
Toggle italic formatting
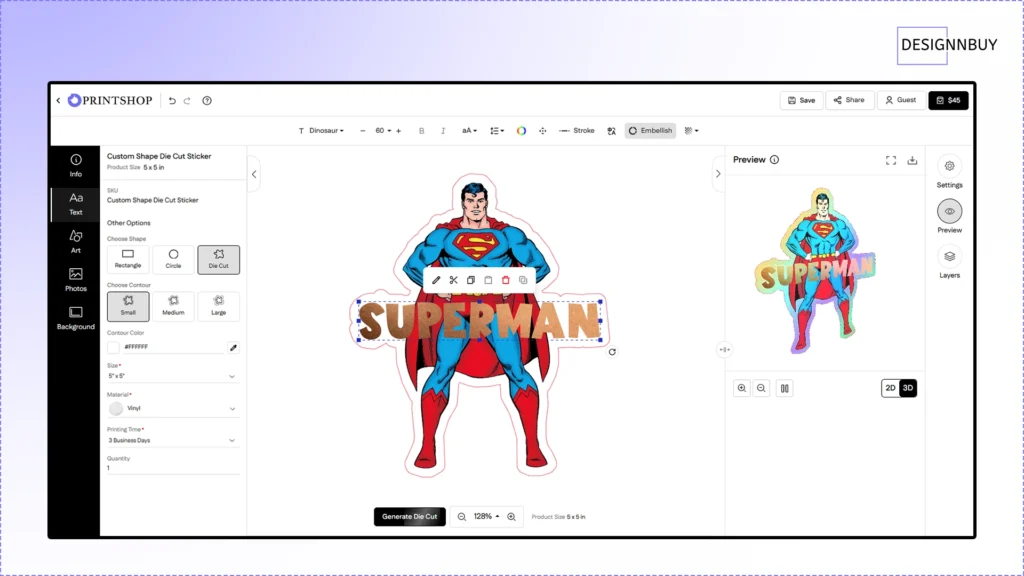443,131
